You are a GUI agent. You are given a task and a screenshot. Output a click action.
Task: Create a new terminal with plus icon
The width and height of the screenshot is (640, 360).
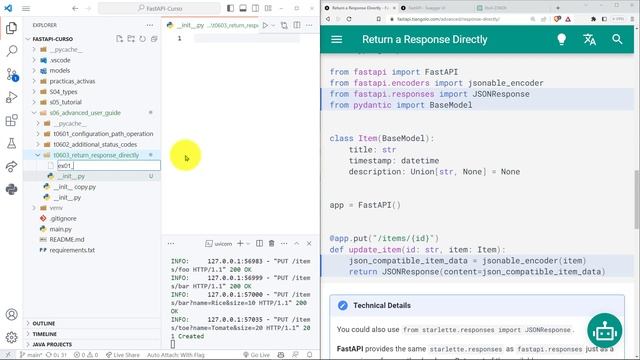pos(240,243)
